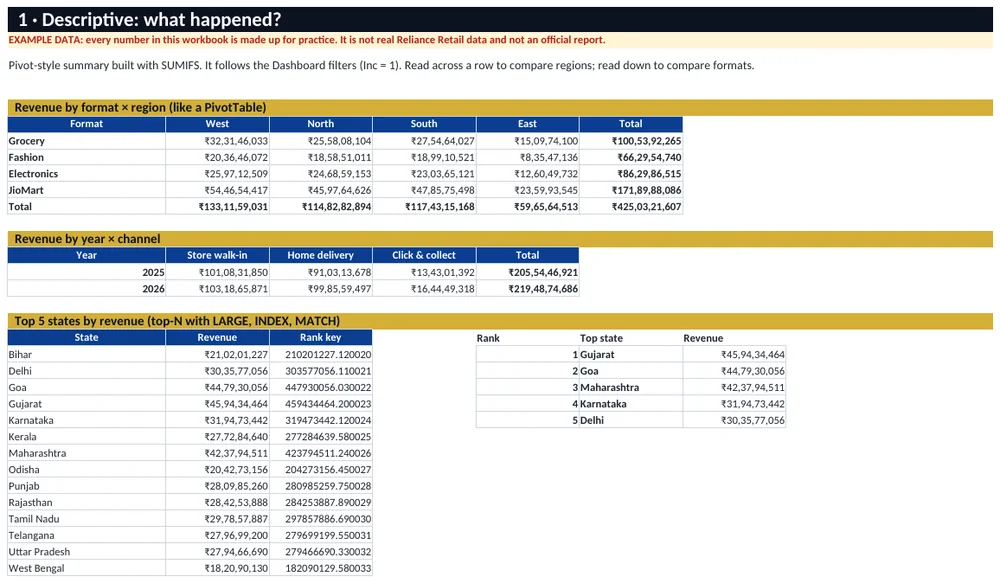Click the 'North' column header

click(x=320, y=124)
